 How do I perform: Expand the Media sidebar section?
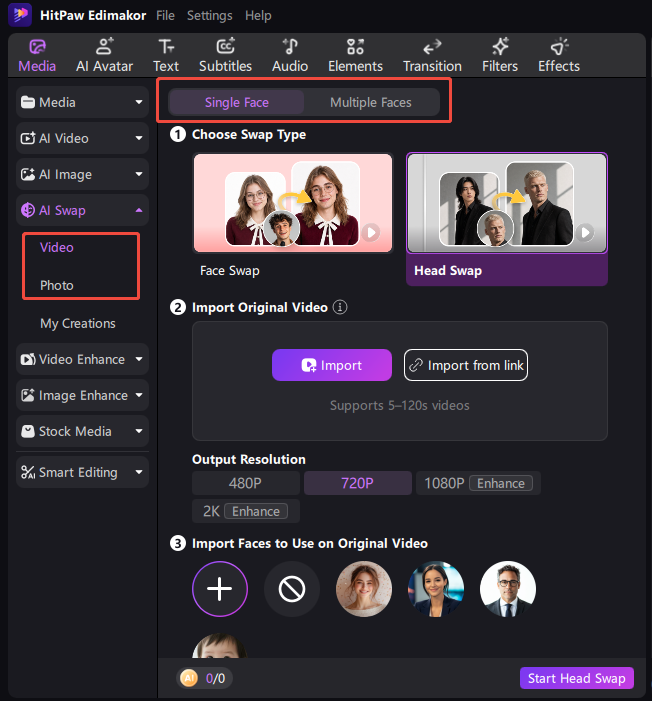point(82,102)
